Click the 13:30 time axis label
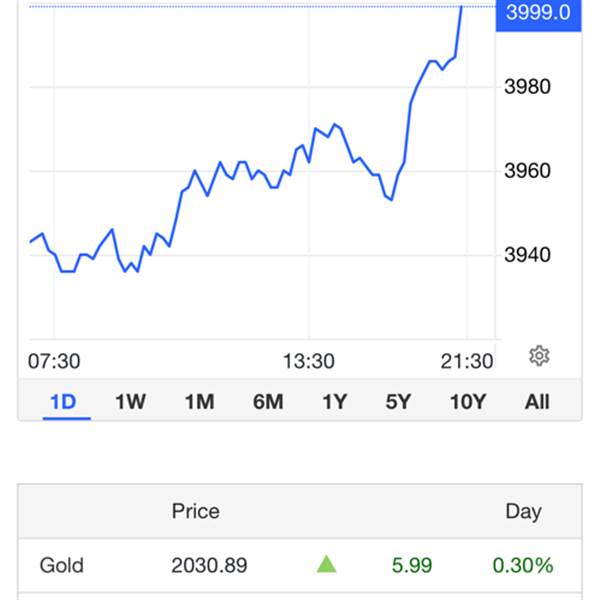 tap(309, 361)
